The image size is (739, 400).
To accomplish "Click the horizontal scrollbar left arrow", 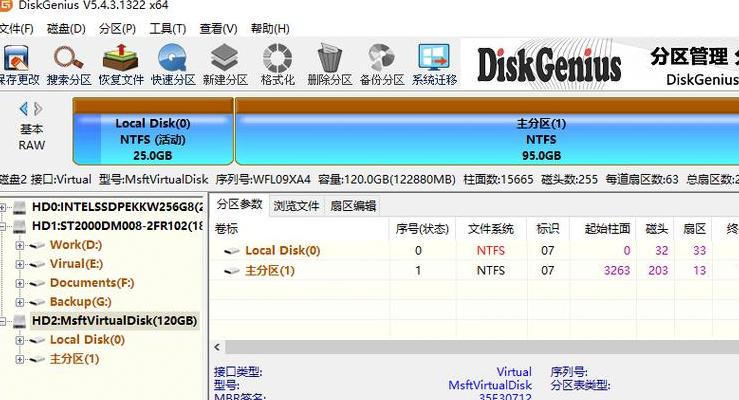I will point(217,347).
